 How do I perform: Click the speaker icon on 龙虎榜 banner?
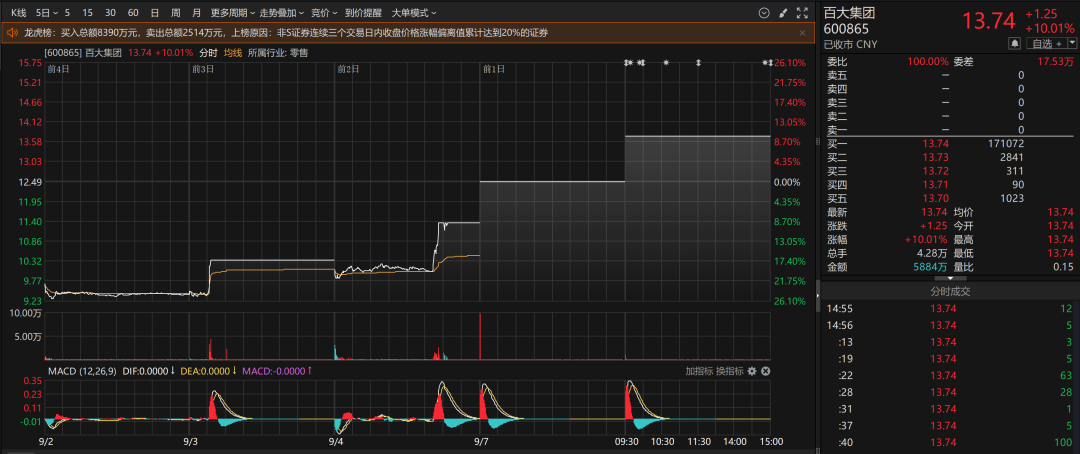point(13,32)
